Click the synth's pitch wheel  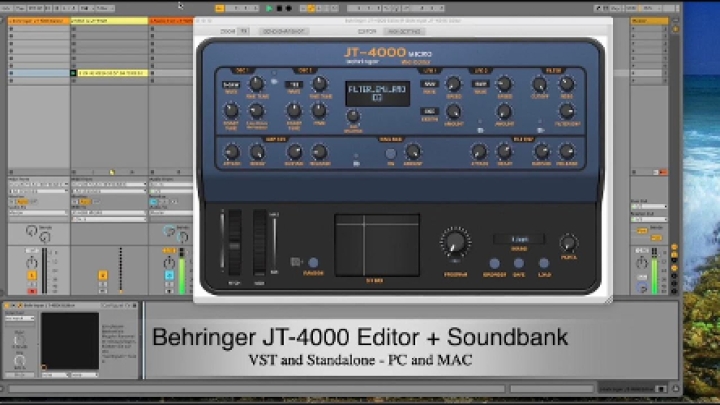click(235, 243)
